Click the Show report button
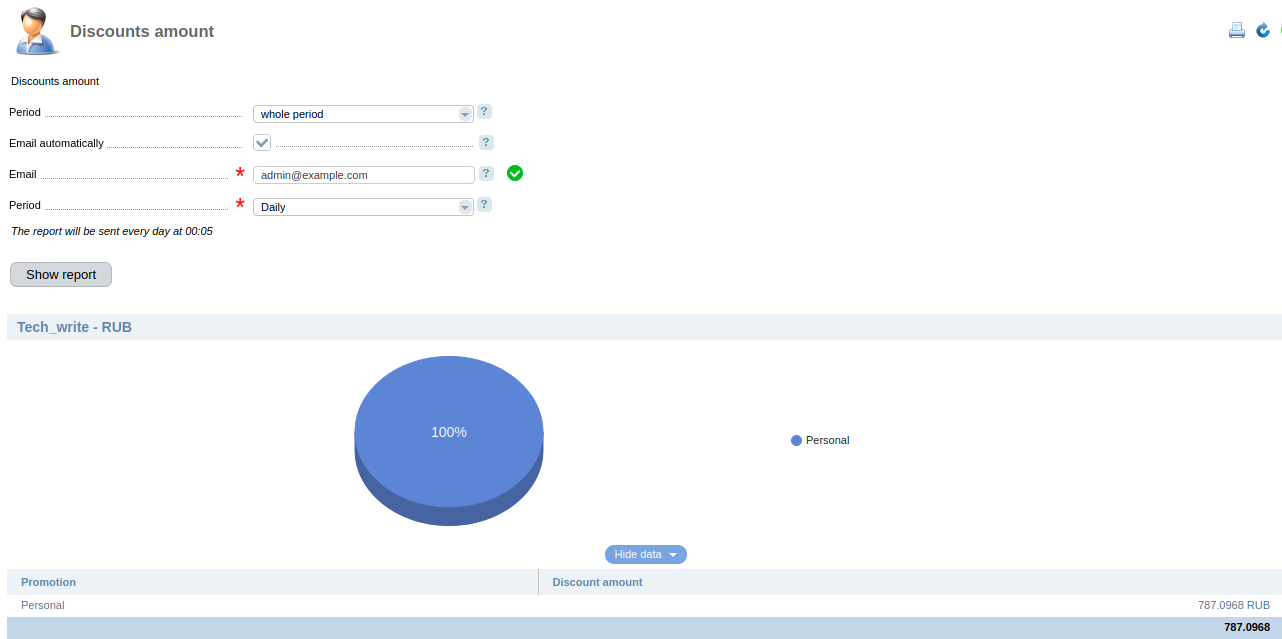 click(x=61, y=274)
